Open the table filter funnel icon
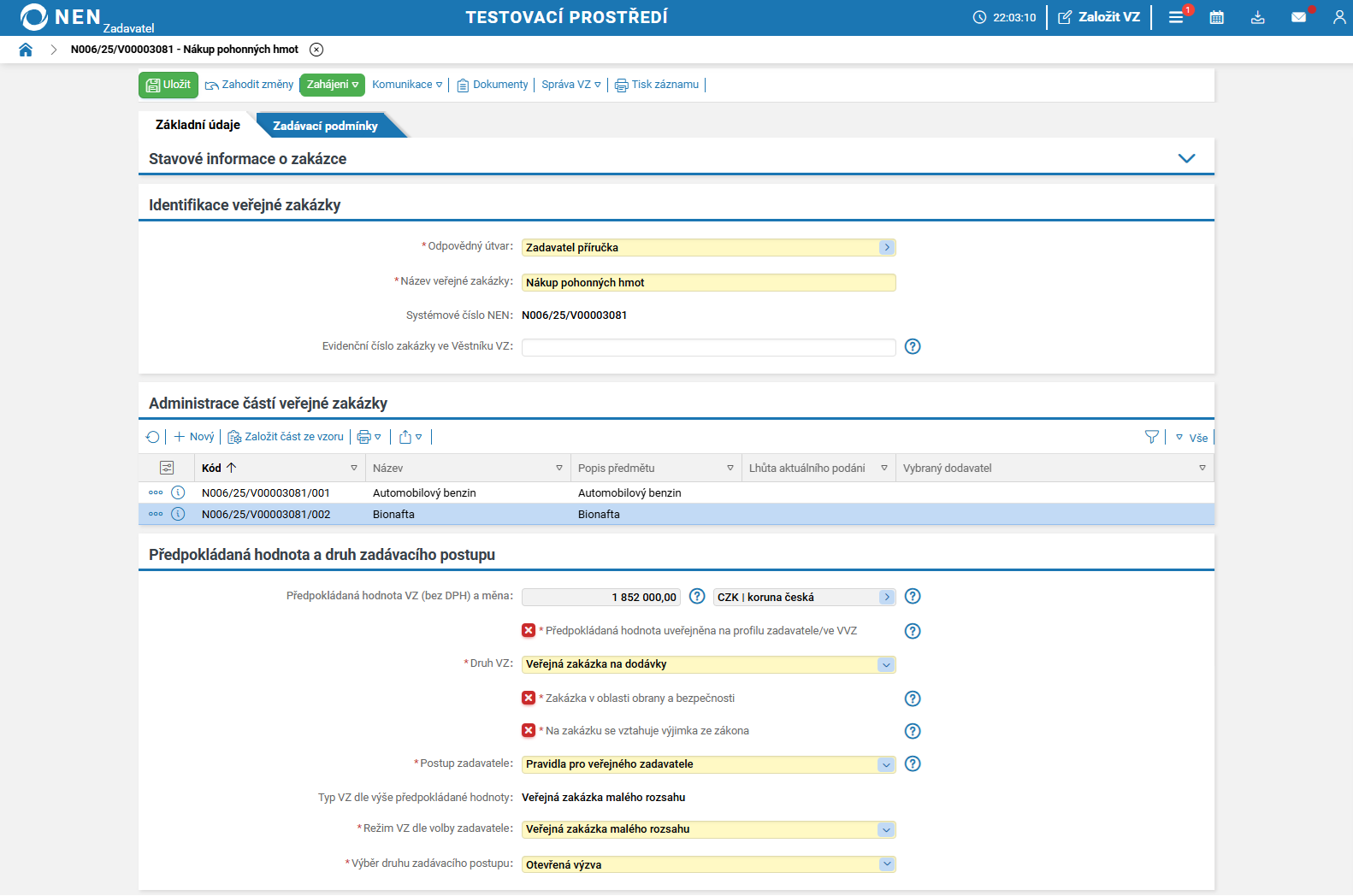The width and height of the screenshot is (1353, 896). point(1151,437)
